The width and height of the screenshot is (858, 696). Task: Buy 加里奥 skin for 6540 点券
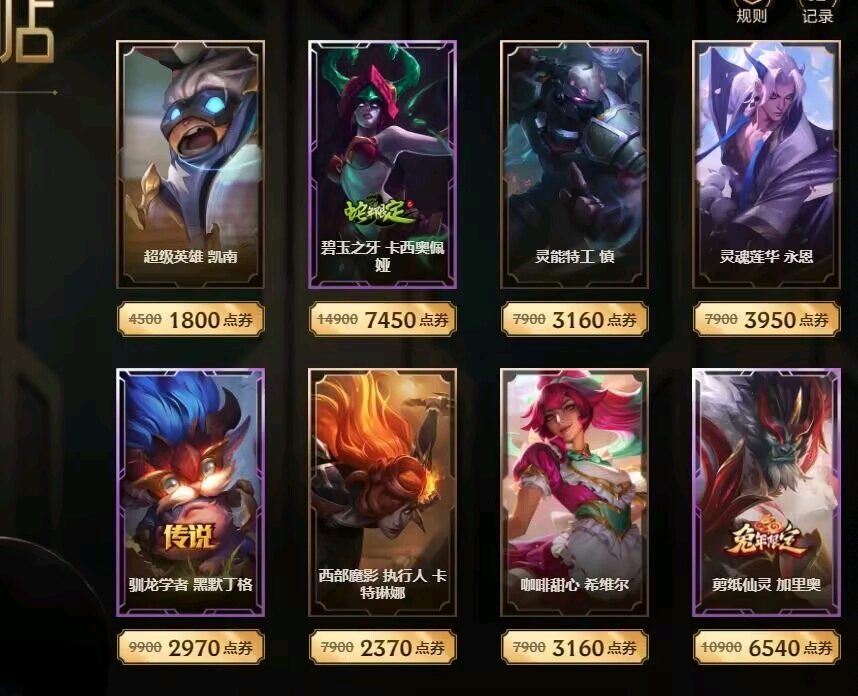(x=766, y=647)
